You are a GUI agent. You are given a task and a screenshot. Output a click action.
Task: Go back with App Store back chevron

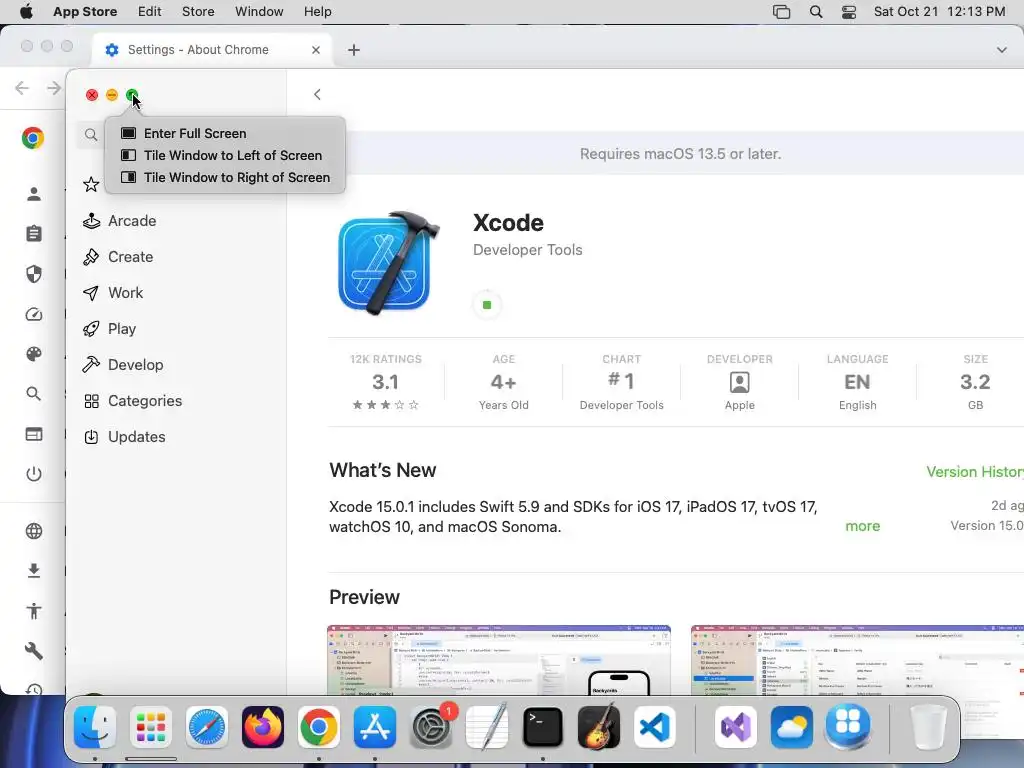click(317, 95)
